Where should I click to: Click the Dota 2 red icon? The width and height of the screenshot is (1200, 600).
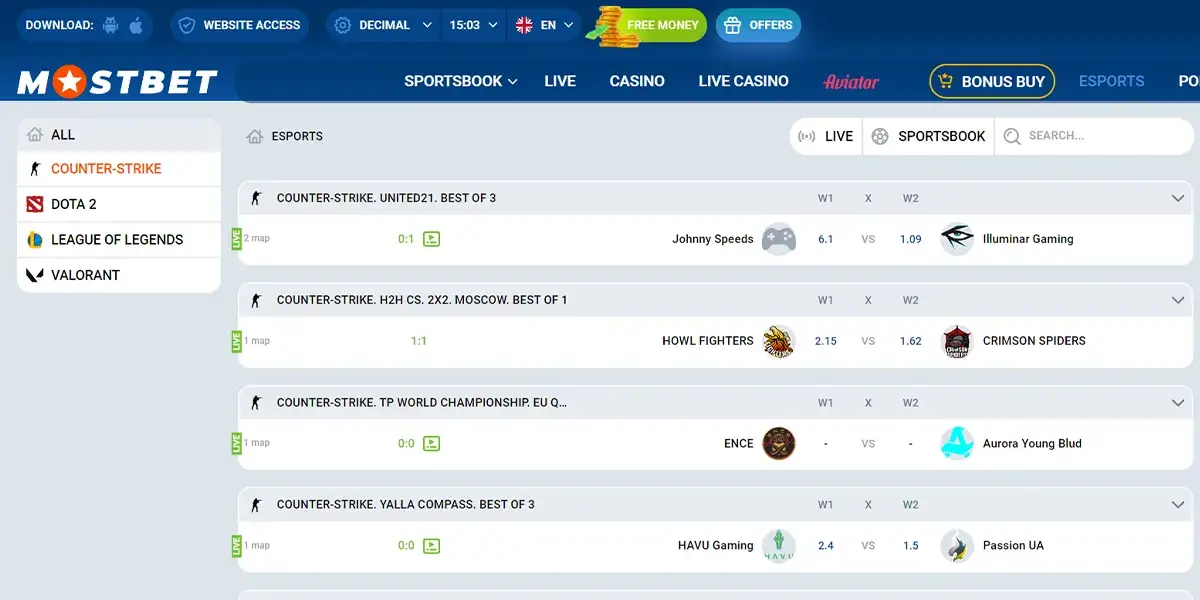(34, 204)
